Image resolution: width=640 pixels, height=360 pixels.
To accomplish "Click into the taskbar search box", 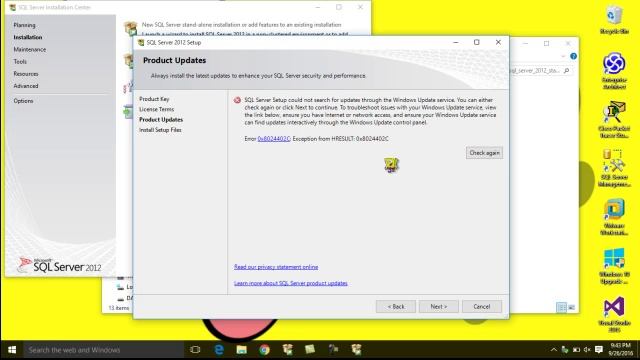I will coord(103,350).
